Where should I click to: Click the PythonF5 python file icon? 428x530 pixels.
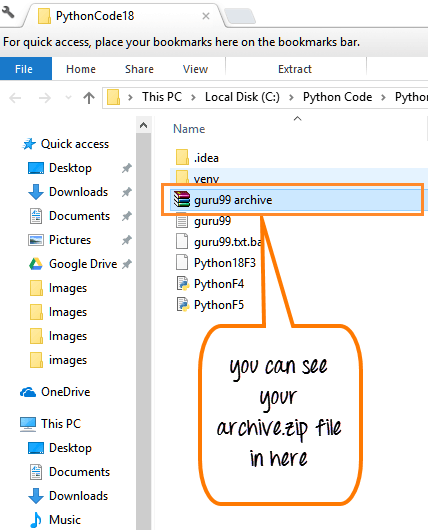[183, 305]
